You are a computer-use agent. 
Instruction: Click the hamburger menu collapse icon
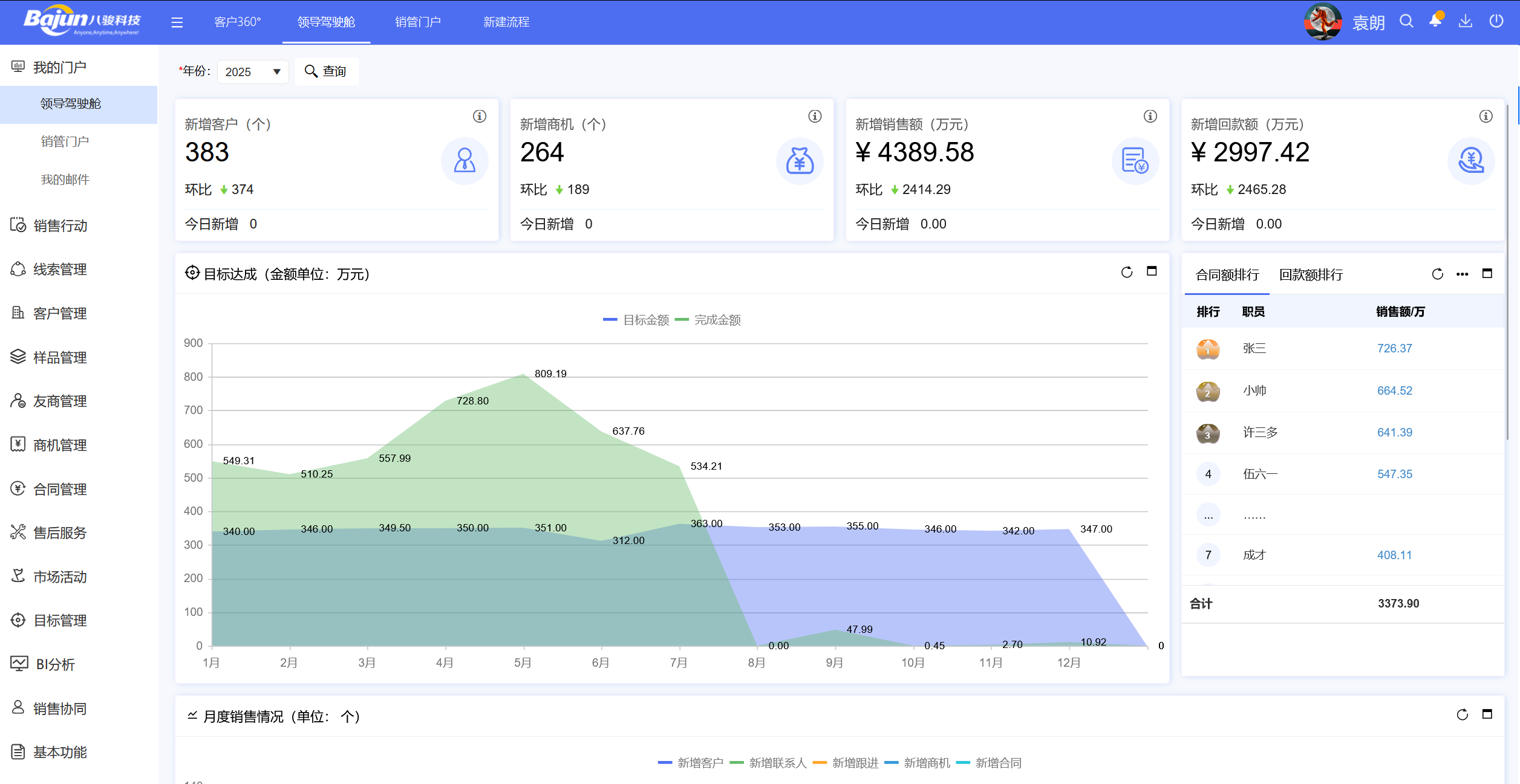pos(177,22)
